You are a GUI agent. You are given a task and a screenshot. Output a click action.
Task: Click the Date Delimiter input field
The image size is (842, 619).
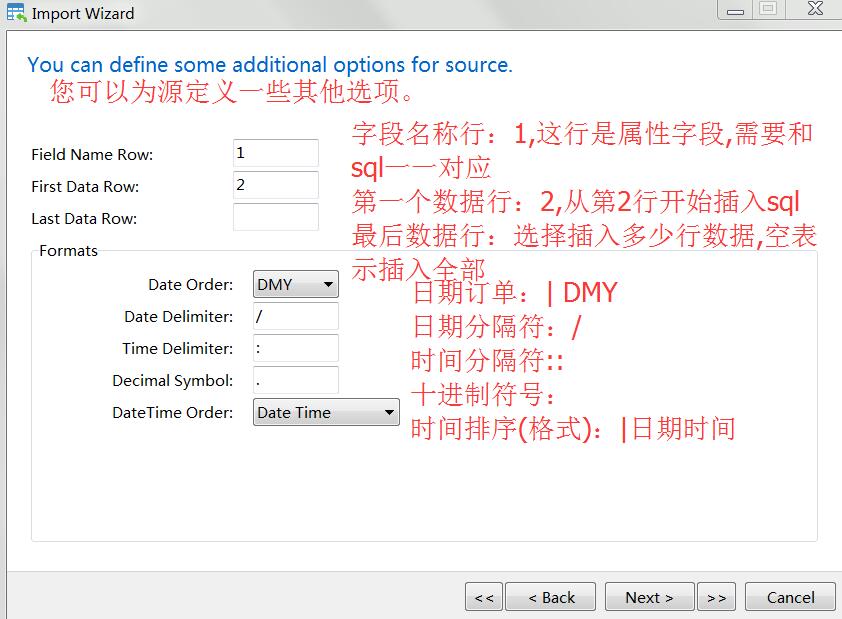point(295,316)
